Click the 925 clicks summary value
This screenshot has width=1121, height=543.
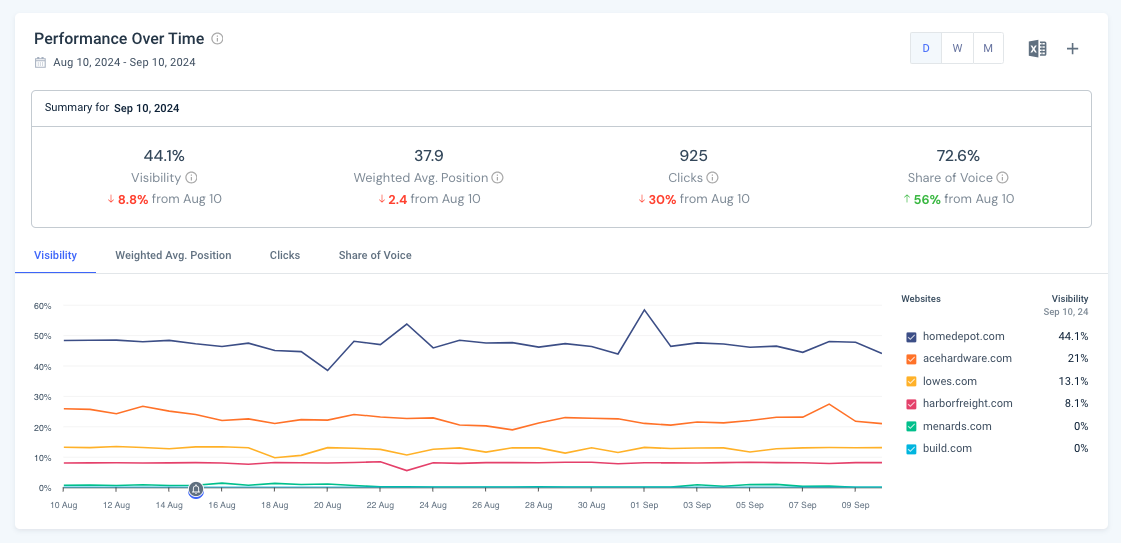click(x=693, y=156)
